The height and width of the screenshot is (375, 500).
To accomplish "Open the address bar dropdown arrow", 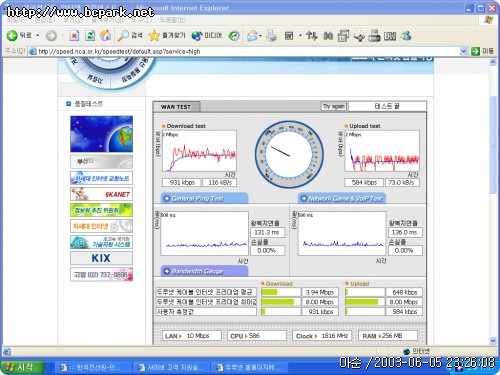I will (x=463, y=51).
